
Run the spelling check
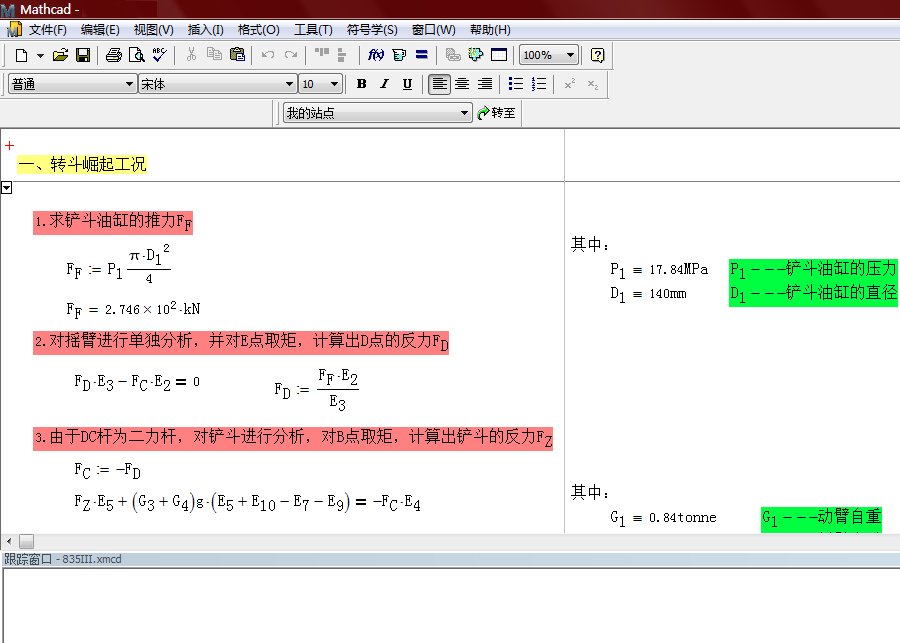coord(159,55)
